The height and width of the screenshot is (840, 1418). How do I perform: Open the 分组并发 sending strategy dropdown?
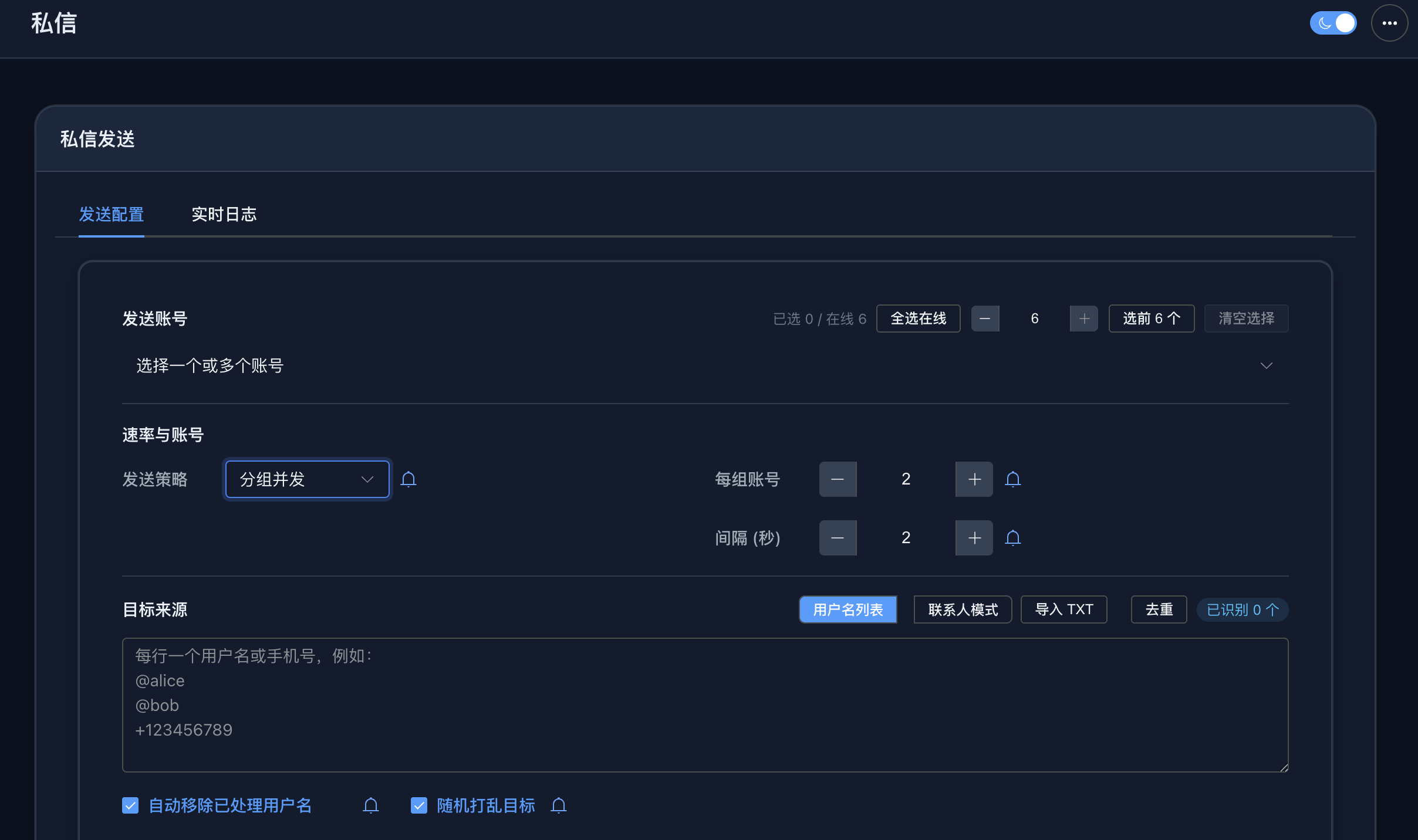pos(306,479)
